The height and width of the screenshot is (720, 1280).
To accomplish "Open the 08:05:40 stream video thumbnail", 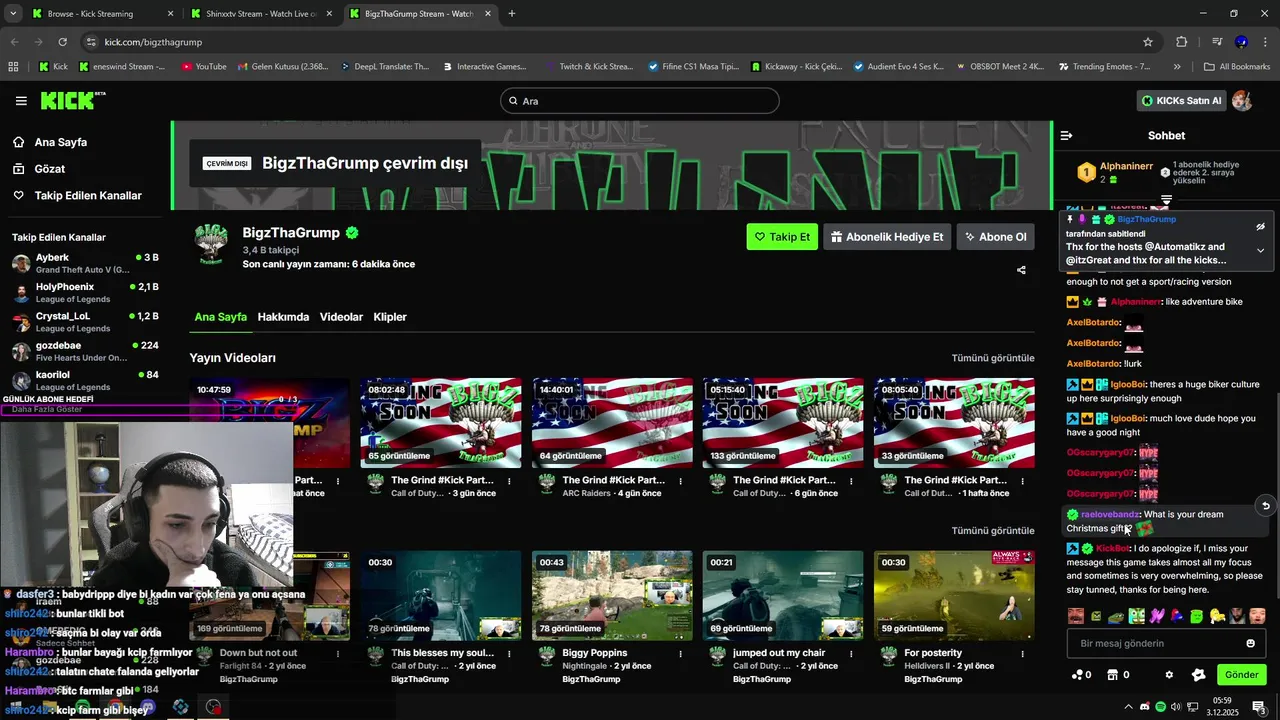I will coord(954,423).
